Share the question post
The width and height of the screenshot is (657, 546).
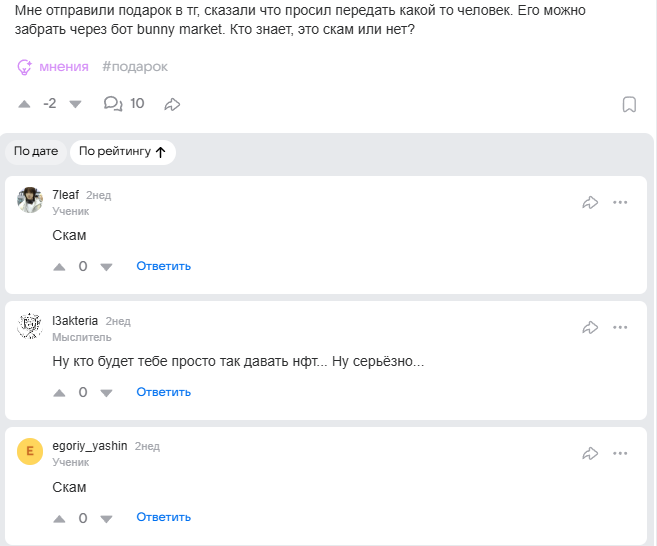click(x=172, y=104)
